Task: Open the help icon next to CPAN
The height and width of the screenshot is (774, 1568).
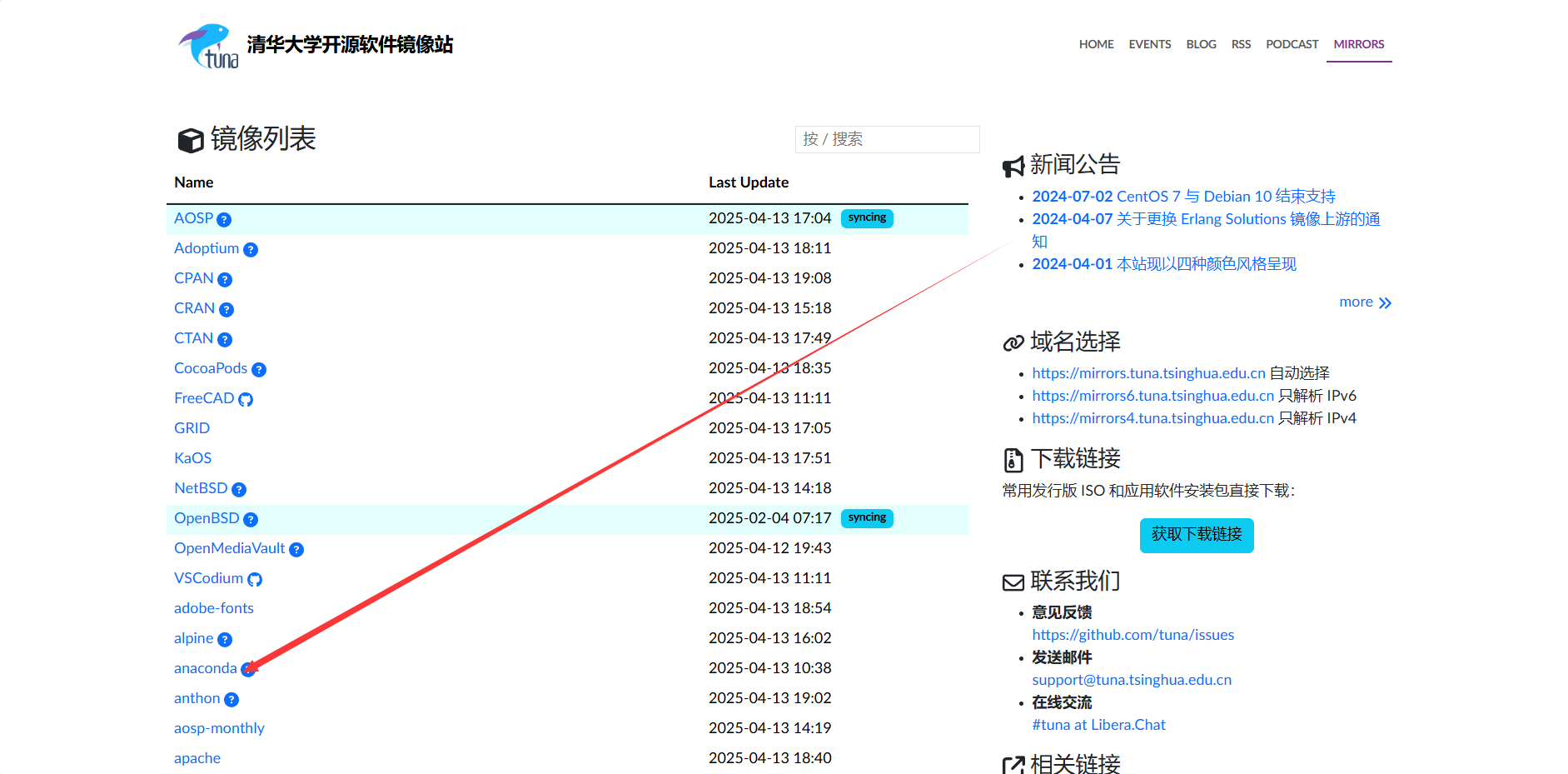Action: click(225, 280)
